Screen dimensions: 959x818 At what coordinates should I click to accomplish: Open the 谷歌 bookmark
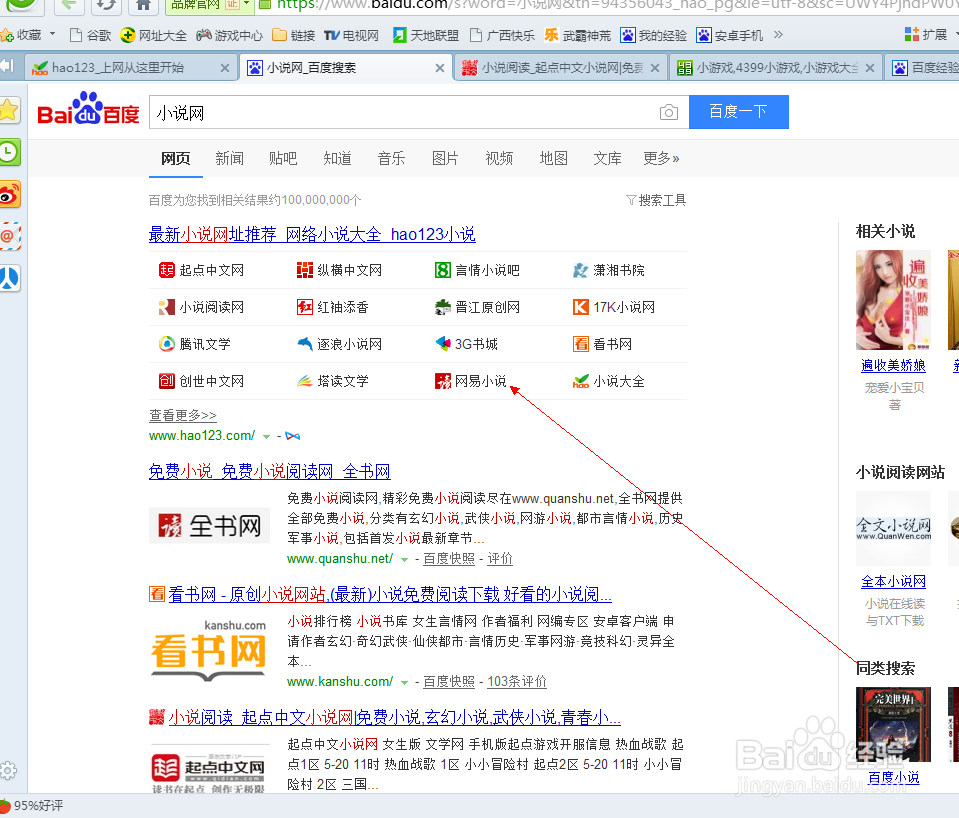click(91, 35)
